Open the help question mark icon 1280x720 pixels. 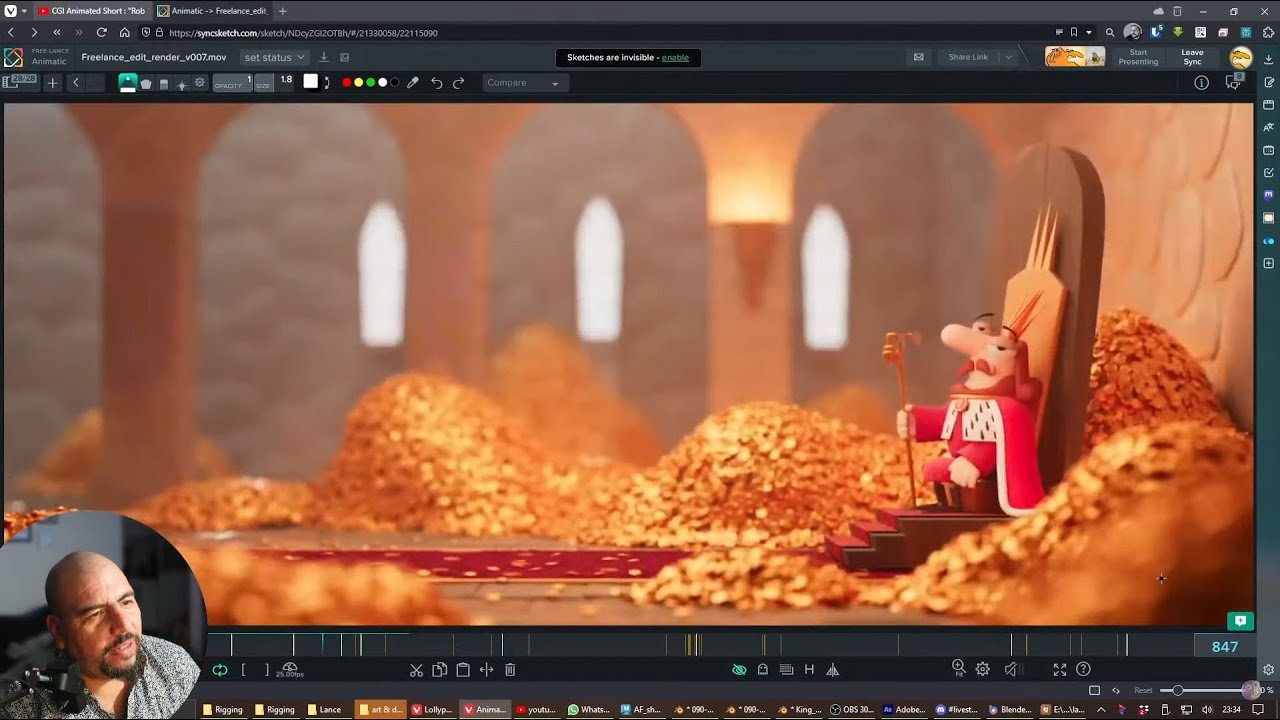[x=1083, y=670]
